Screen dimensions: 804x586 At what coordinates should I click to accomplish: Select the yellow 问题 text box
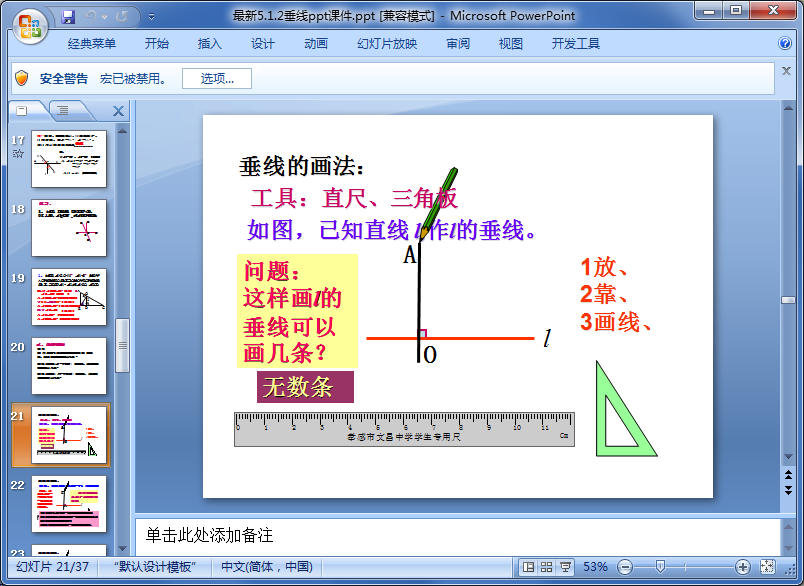[297, 311]
